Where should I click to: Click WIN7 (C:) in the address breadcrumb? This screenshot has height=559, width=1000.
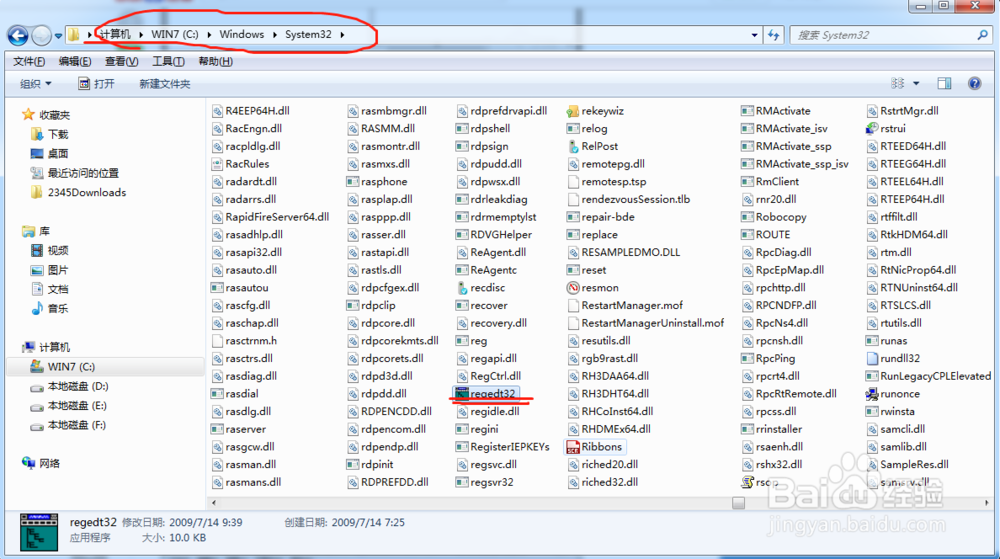click(x=175, y=34)
